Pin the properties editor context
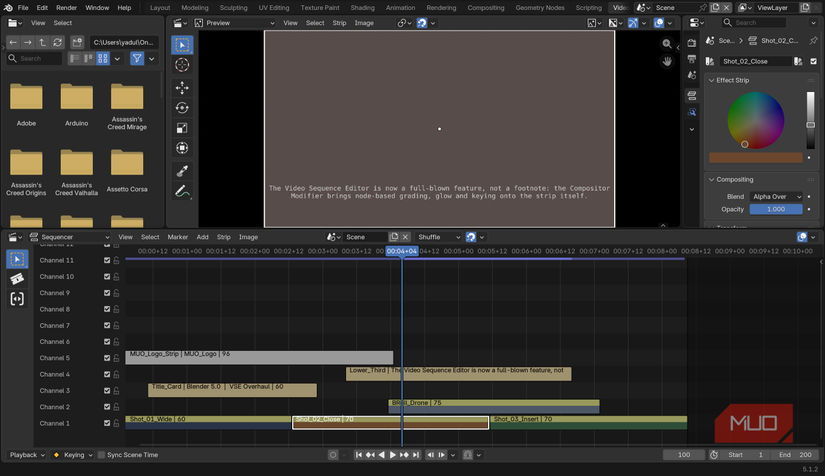The height and width of the screenshot is (476, 825). [813, 40]
